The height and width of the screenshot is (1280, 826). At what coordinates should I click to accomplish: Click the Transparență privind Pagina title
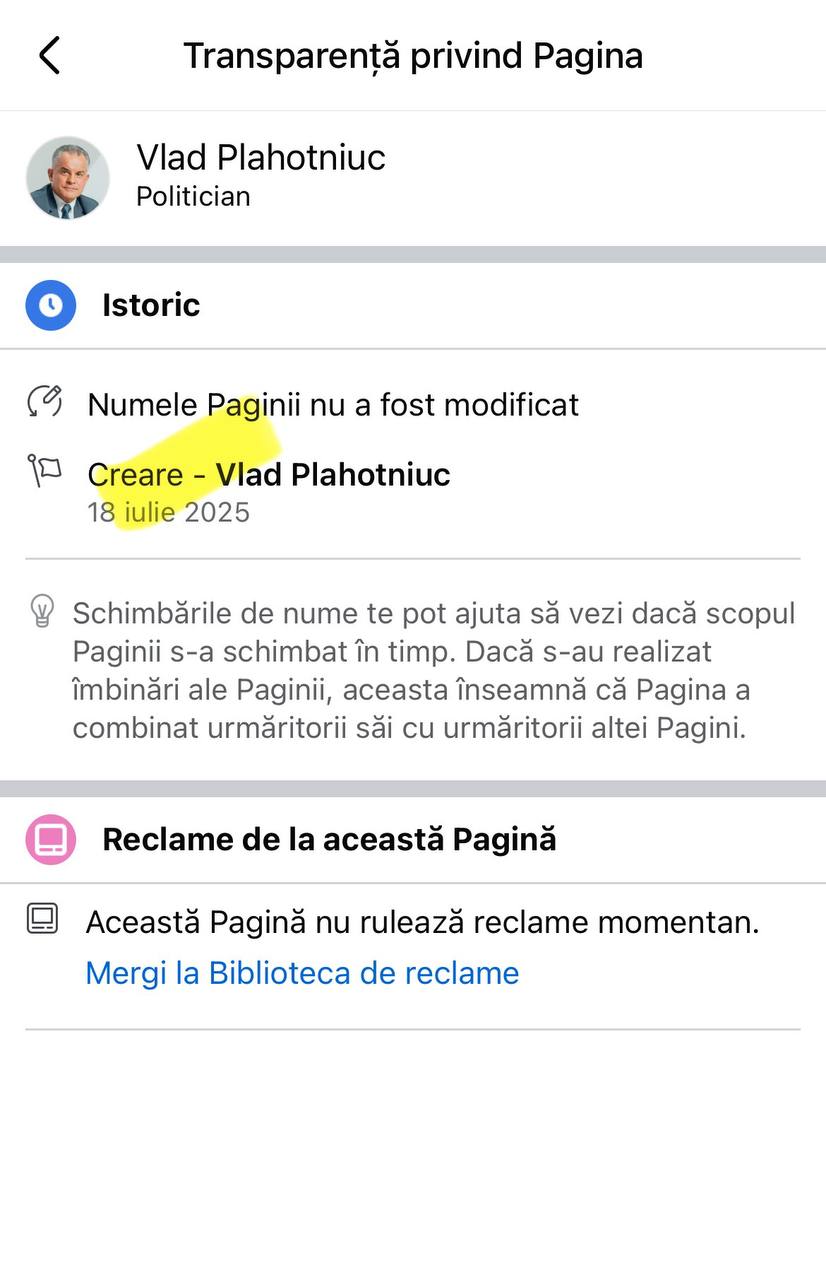413,56
